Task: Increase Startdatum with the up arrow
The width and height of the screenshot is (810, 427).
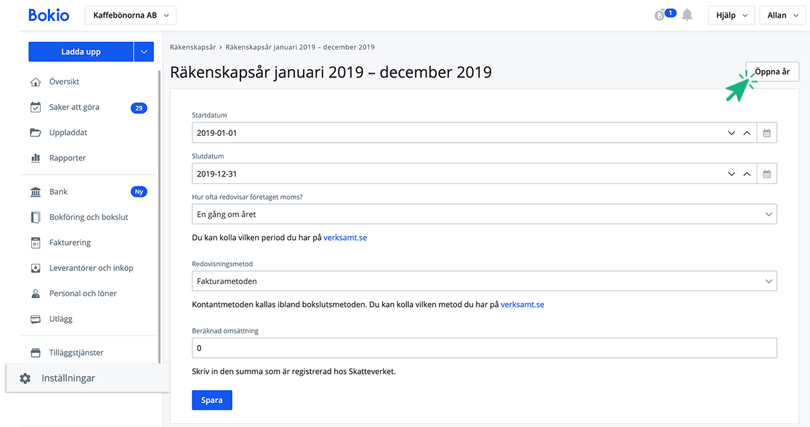Action: point(746,133)
